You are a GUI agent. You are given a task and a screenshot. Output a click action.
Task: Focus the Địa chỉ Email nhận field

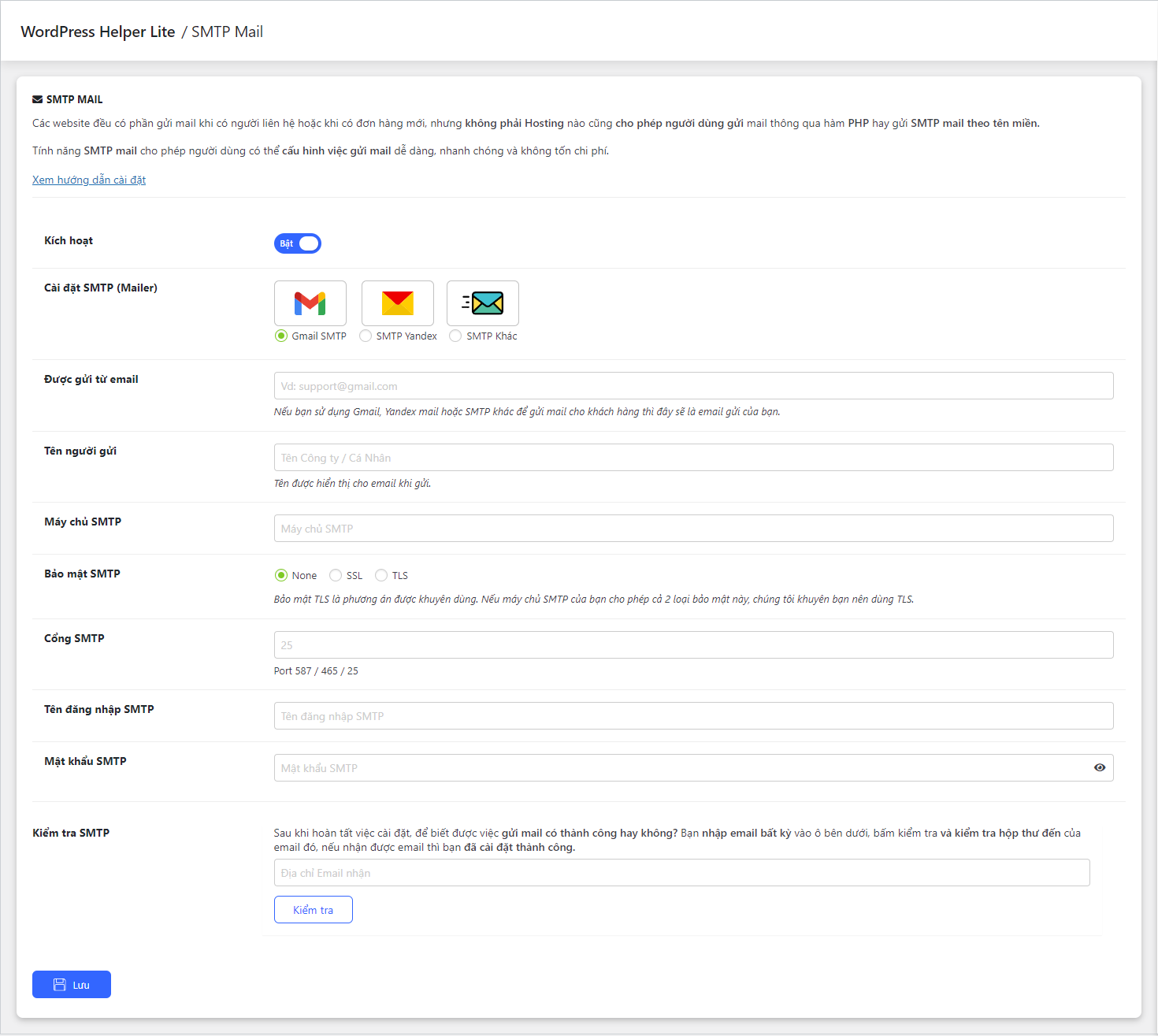[681, 873]
